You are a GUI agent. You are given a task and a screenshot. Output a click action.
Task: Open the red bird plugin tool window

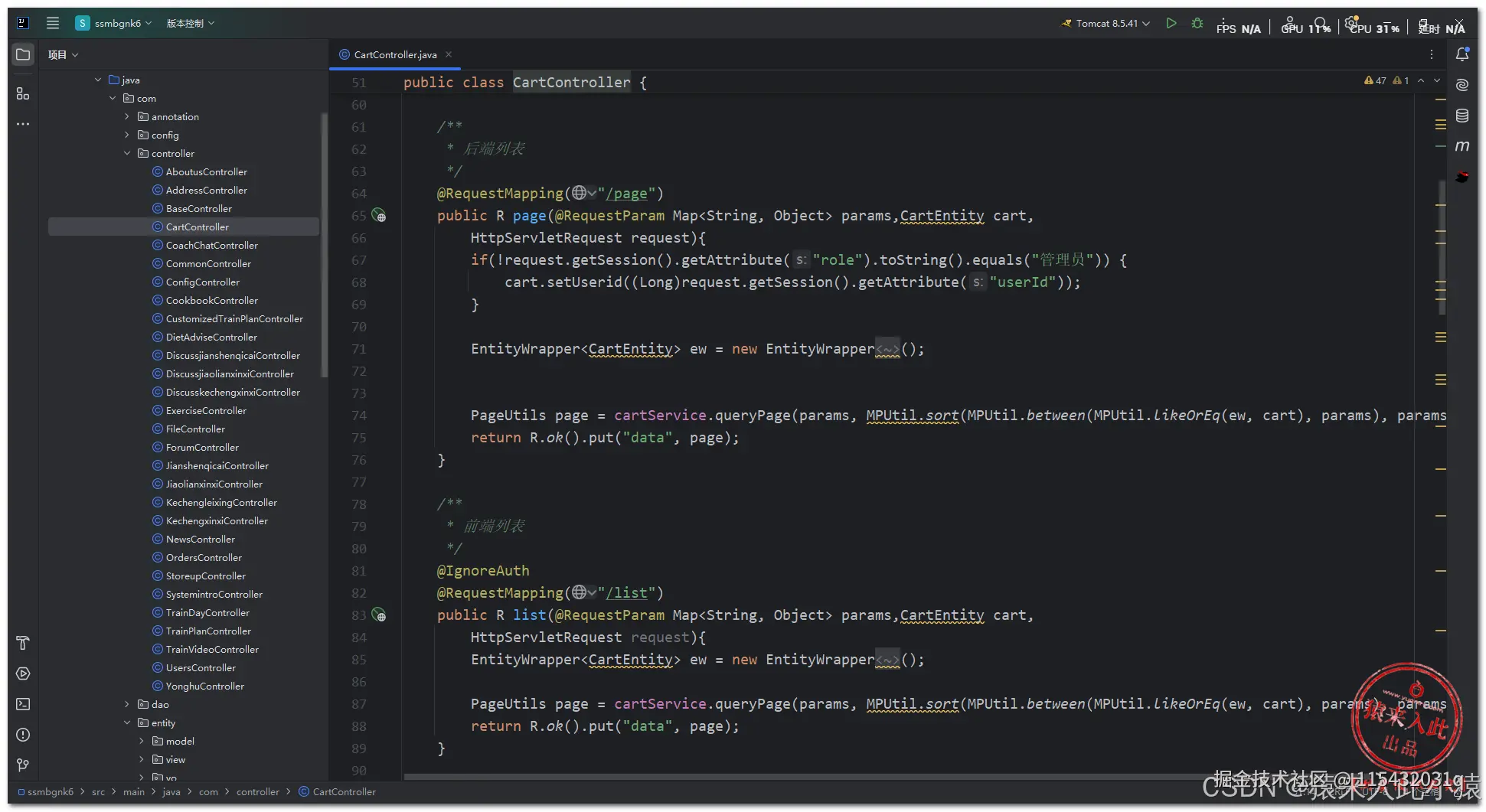coord(1462,177)
